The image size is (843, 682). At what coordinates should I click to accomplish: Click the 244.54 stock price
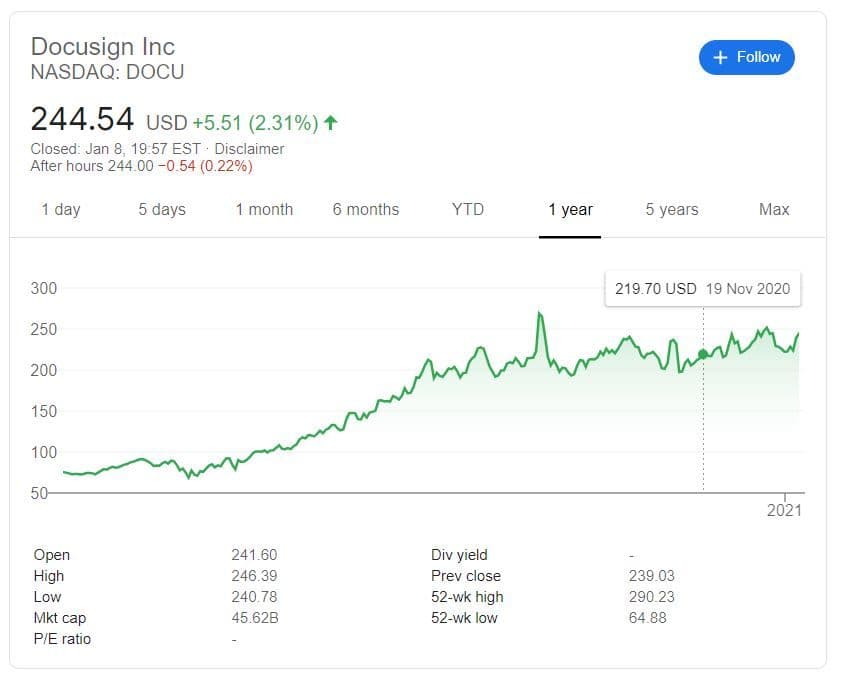click(82, 119)
